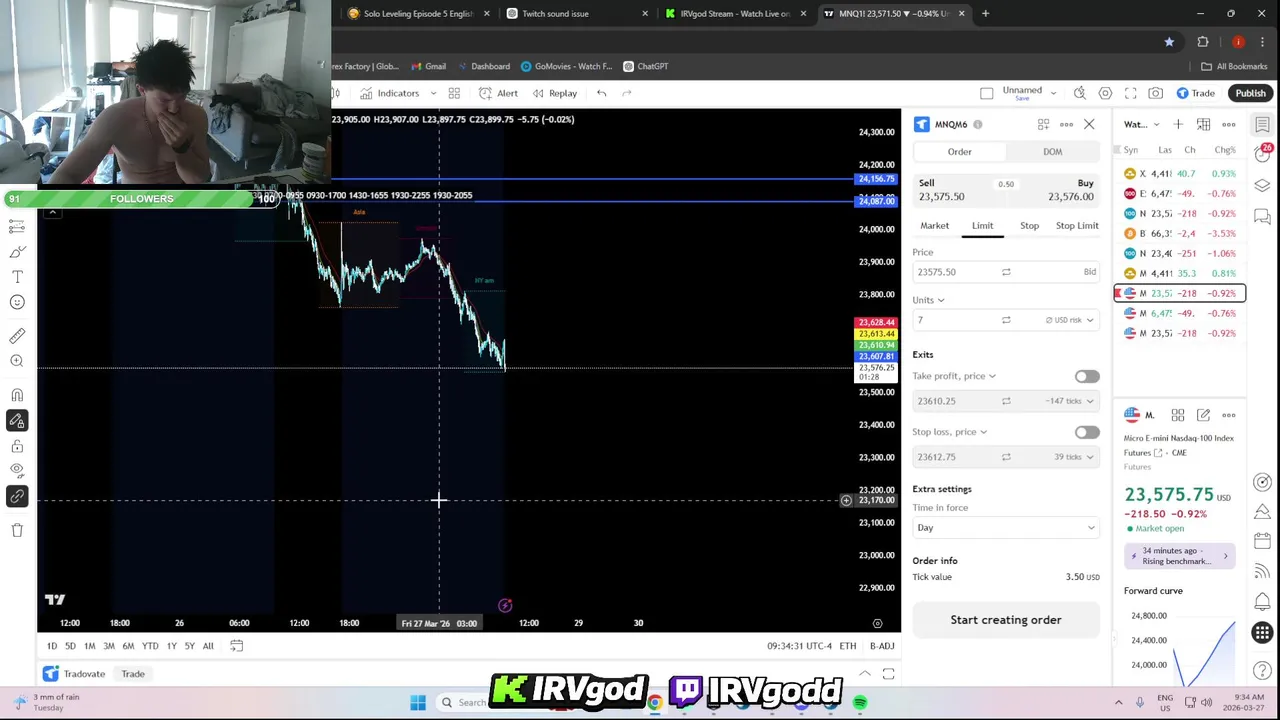Open indicator templates grid icon
The image size is (1280, 720).
tap(454, 93)
